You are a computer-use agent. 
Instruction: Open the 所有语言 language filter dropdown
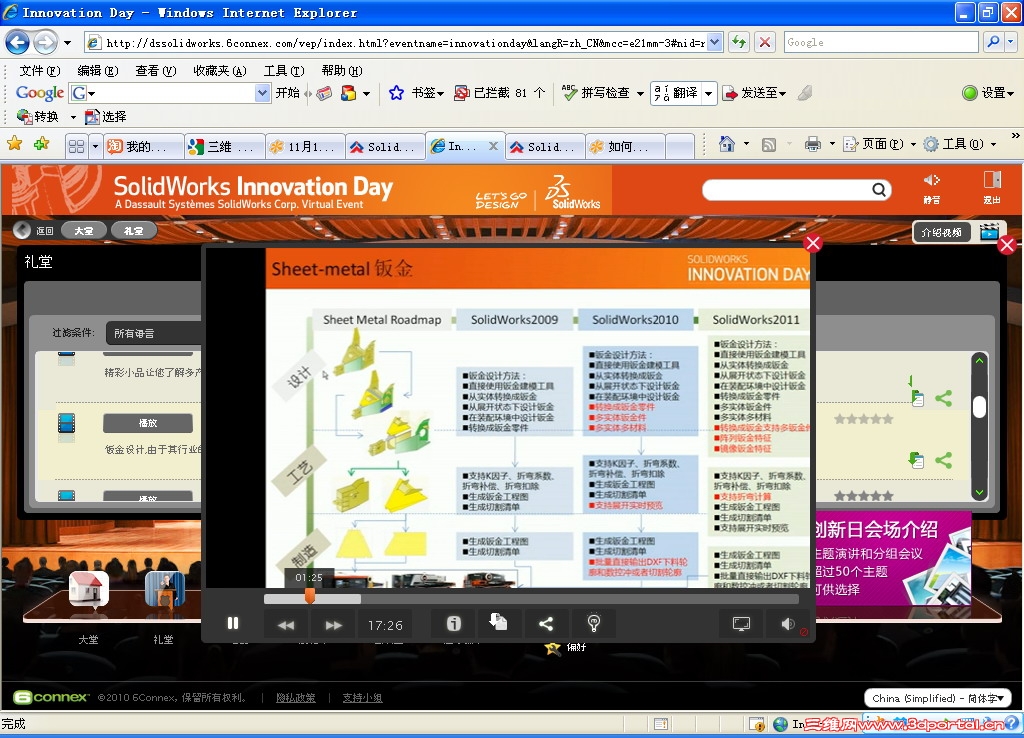click(153, 333)
